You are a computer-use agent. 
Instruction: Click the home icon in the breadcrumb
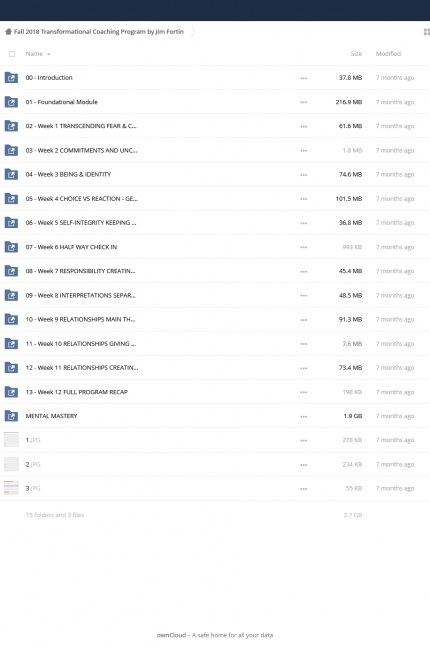point(8,32)
